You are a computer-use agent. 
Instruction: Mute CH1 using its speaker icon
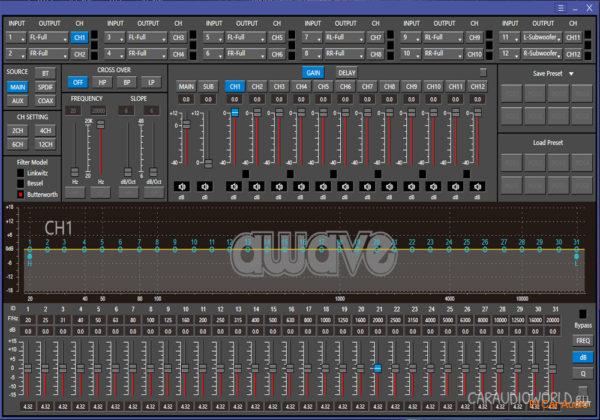234,187
